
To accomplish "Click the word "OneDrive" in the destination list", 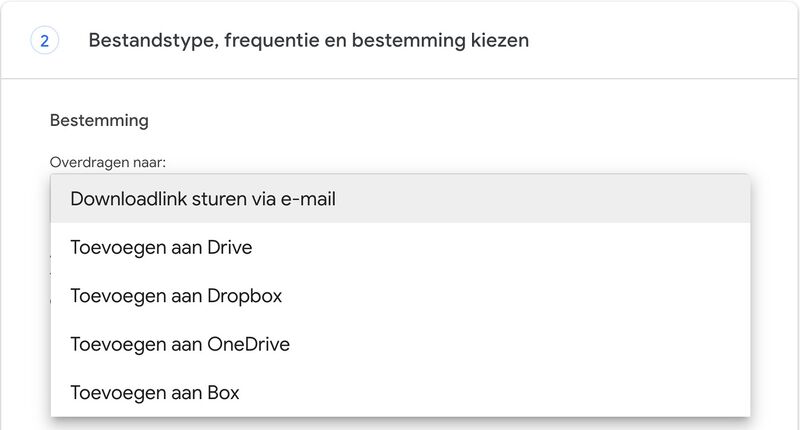I will point(248,344).
